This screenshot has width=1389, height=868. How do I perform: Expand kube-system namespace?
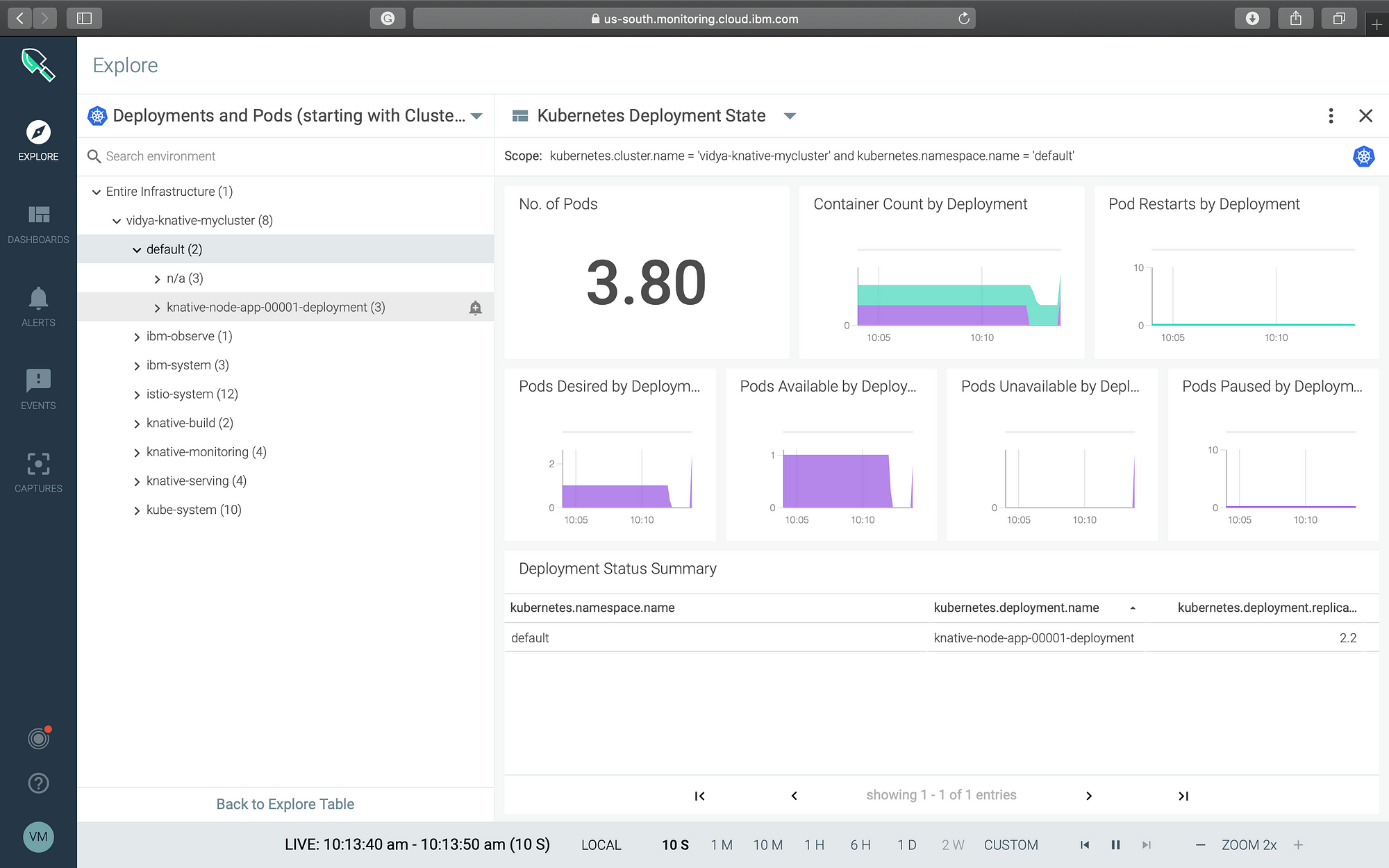(137, 510)
